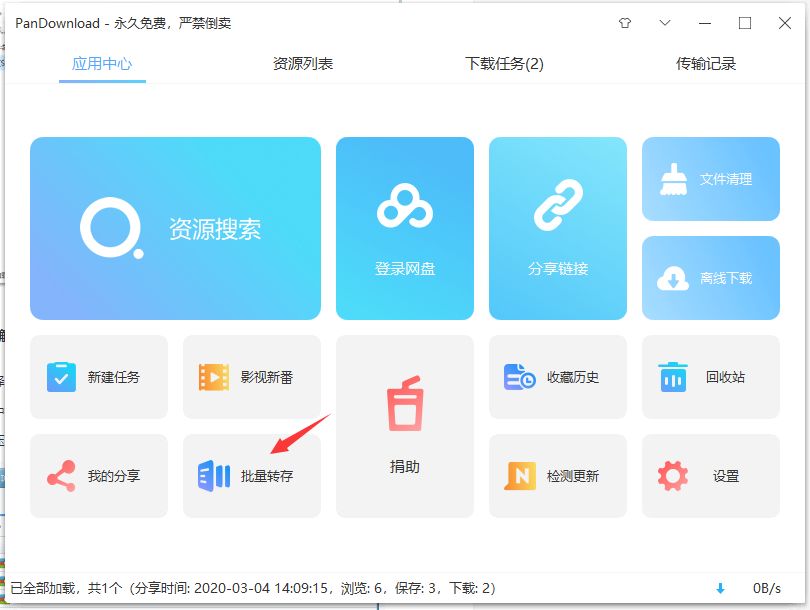The image size is (810, 610).
Task: Open 批量转存 label
Action: 267,476
